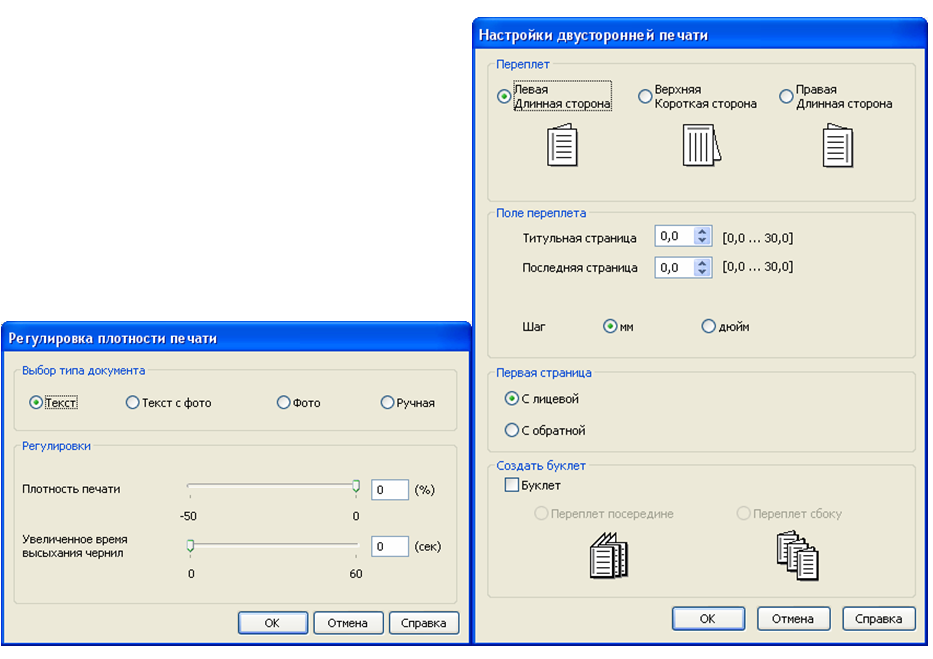Image resolution: width=933 pixels, height=659 pixels.
Task: Click the Плотность печати label
Action: point(71,489)
